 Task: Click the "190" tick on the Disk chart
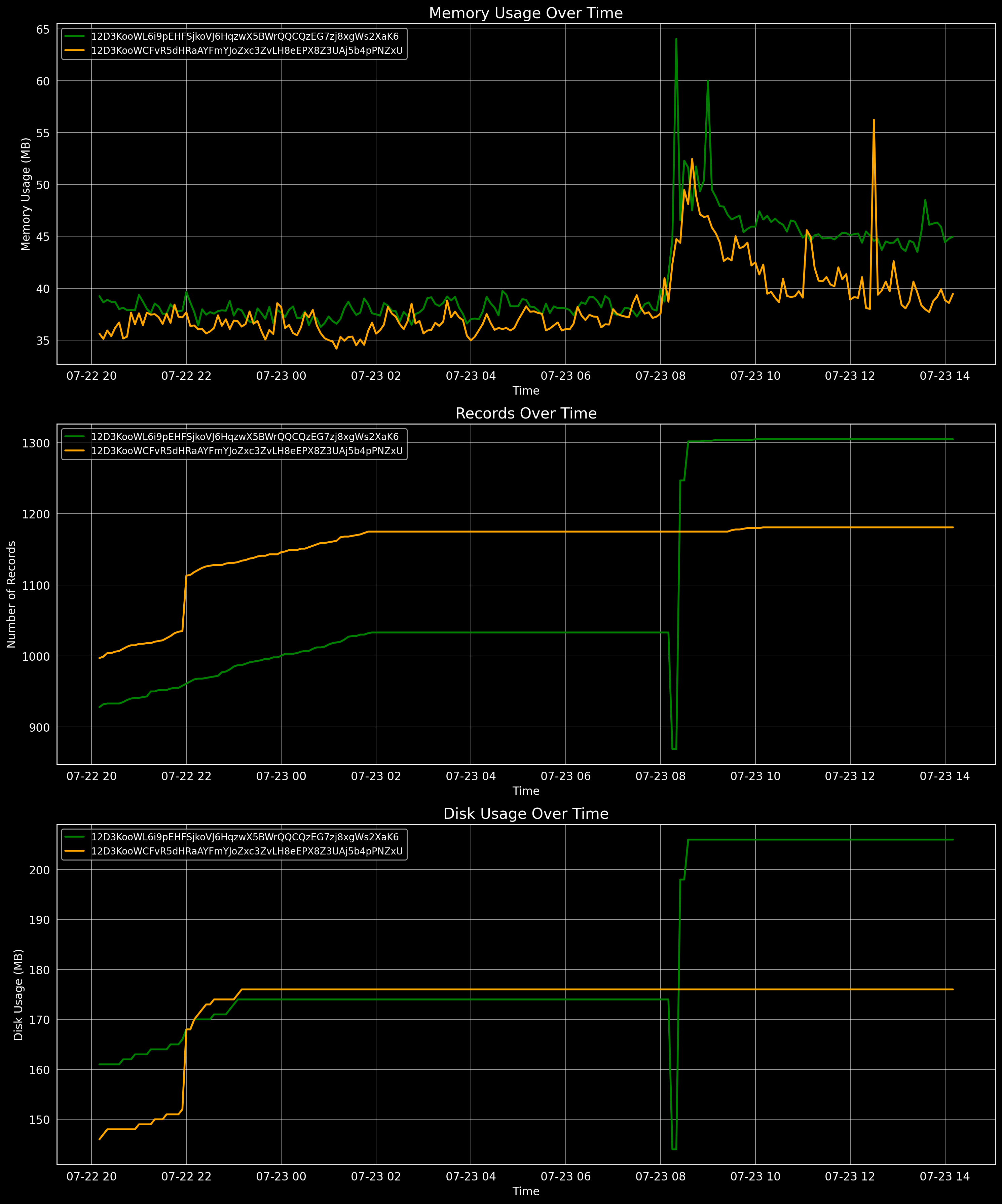(40, 920)
